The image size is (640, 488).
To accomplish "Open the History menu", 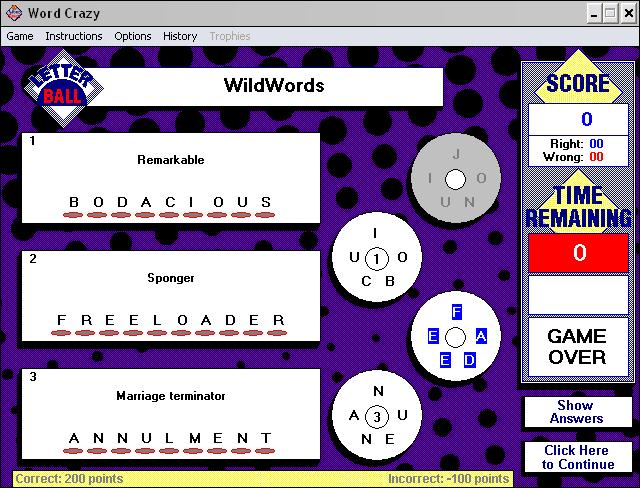I will pos(180,36).
